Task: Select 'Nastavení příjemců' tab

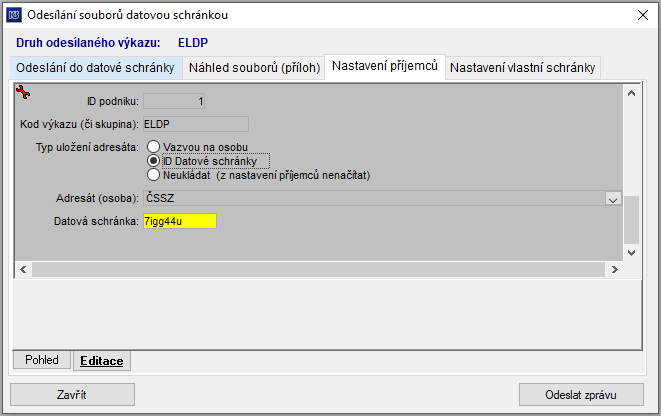Action: [x=385, y=66]
